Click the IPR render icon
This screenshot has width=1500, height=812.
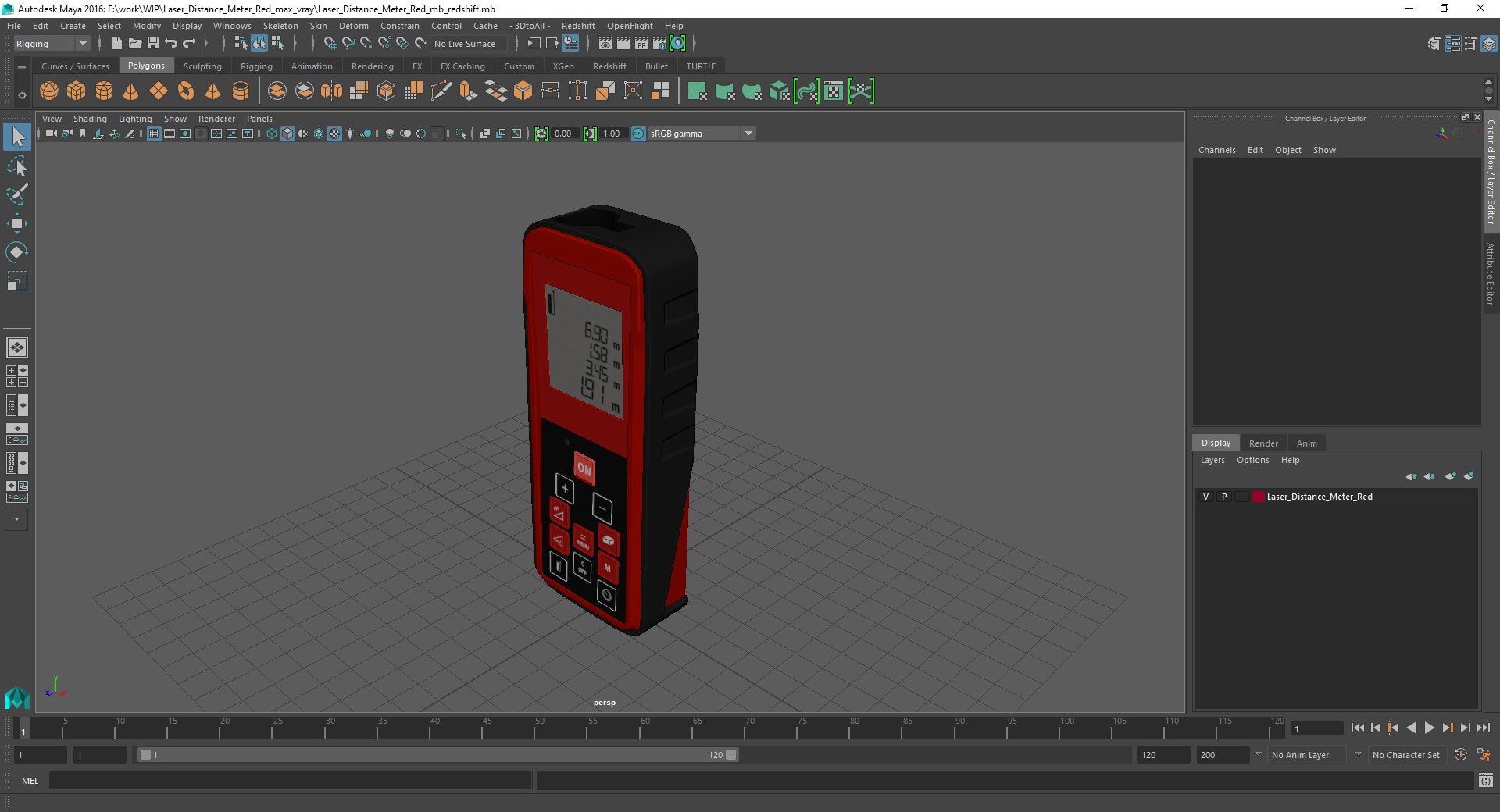[x=641, y=44]
